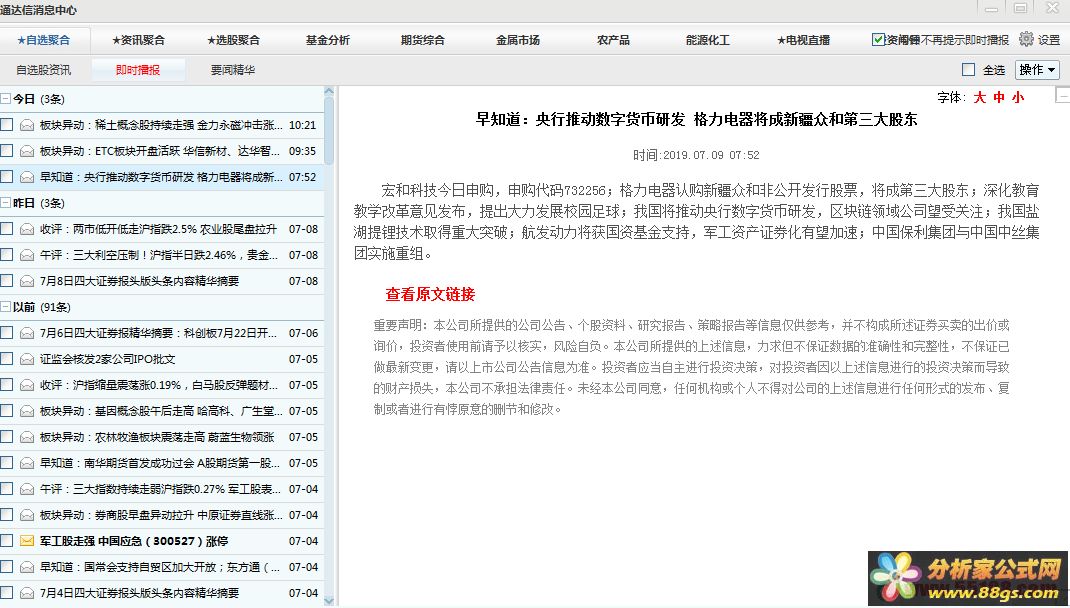Click envelope icon for ETC板块开盘活跃 row
This screenshot has width=1070, height=608.
point(27,151)
